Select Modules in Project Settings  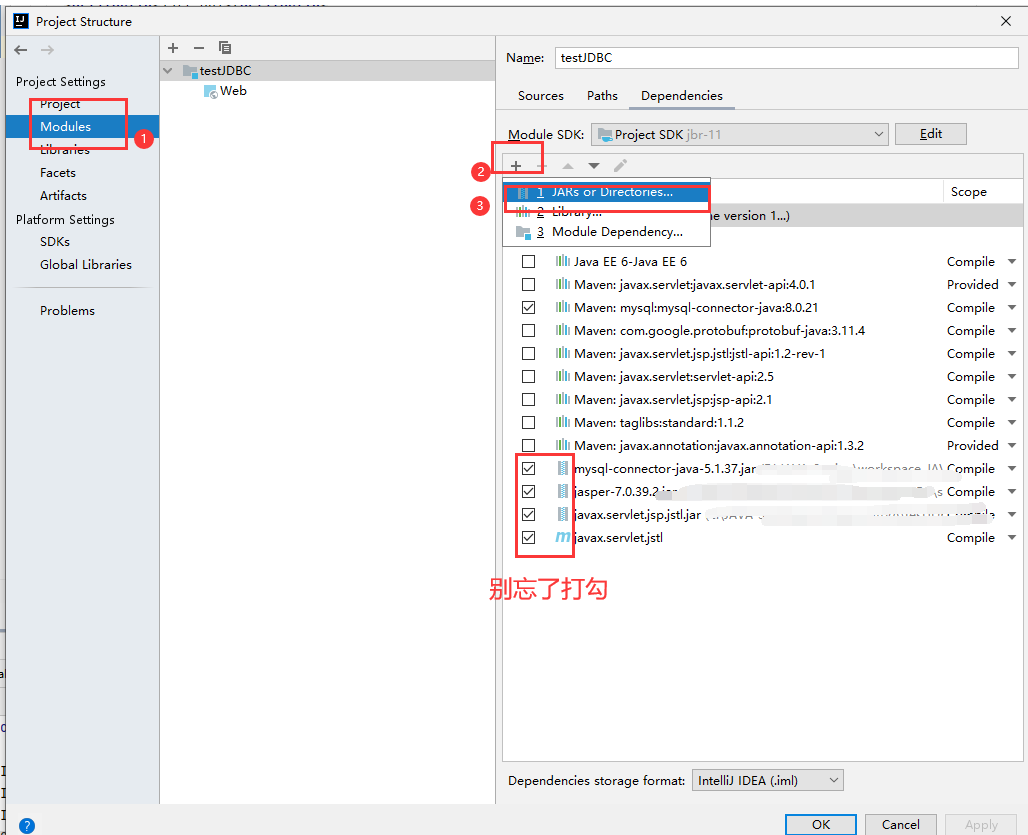(83, 126)
